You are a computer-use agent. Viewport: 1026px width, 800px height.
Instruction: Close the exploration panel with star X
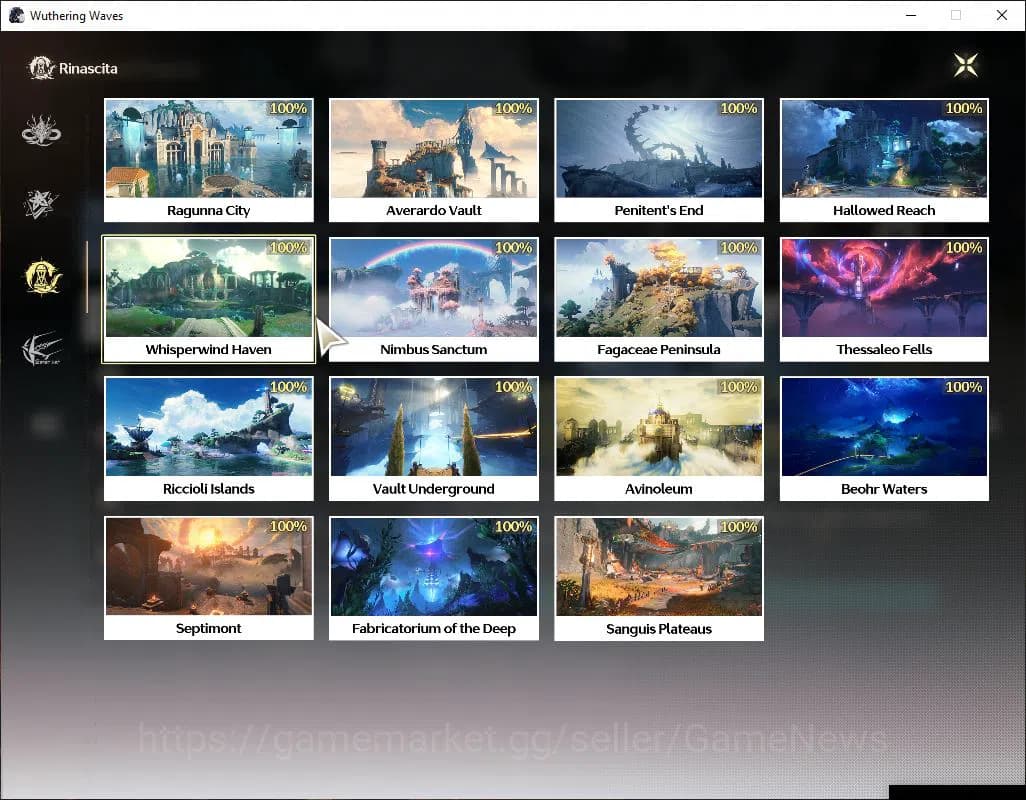click(966, 65)
